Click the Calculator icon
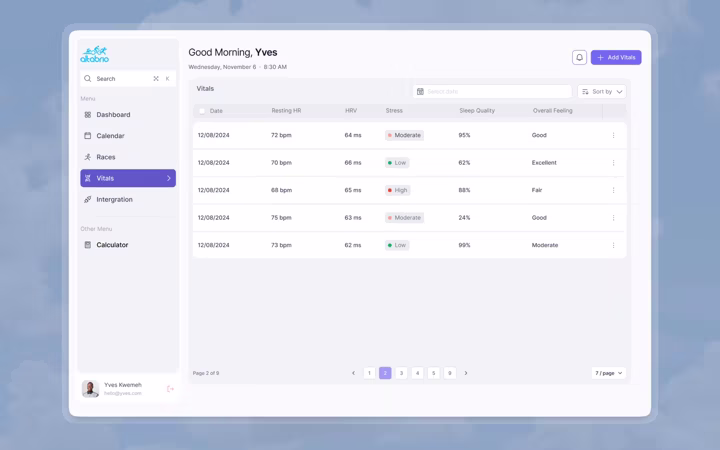This screenshot has height=450, width=720. 88,245
